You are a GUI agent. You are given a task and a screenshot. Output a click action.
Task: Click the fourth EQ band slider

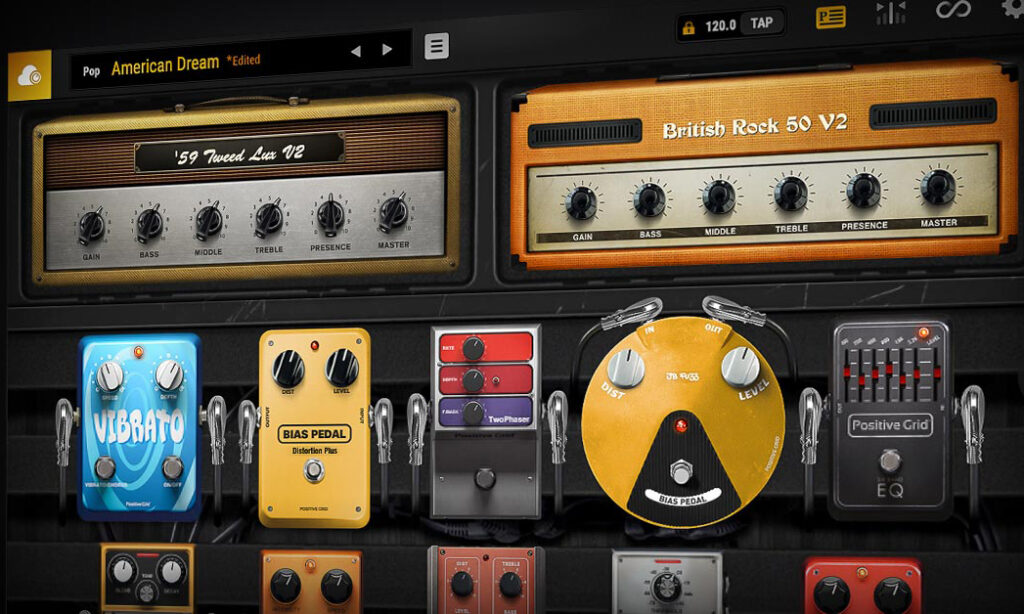[889, 374]
